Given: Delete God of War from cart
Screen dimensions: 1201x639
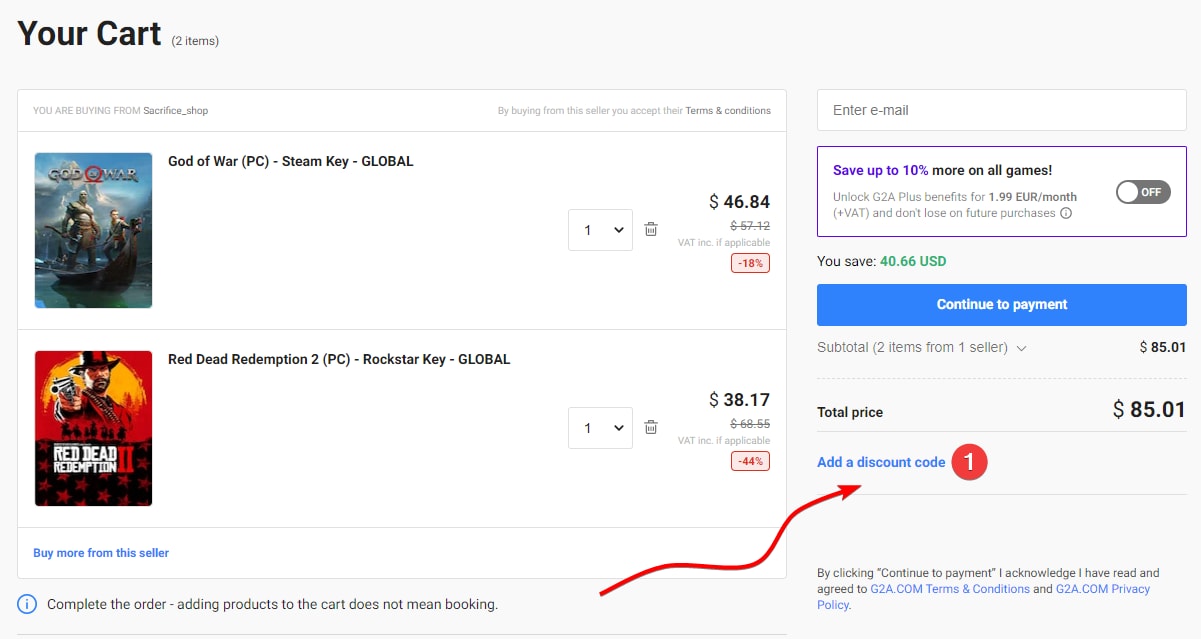Looking at the screenshot, I should click(x=651, y=230).
